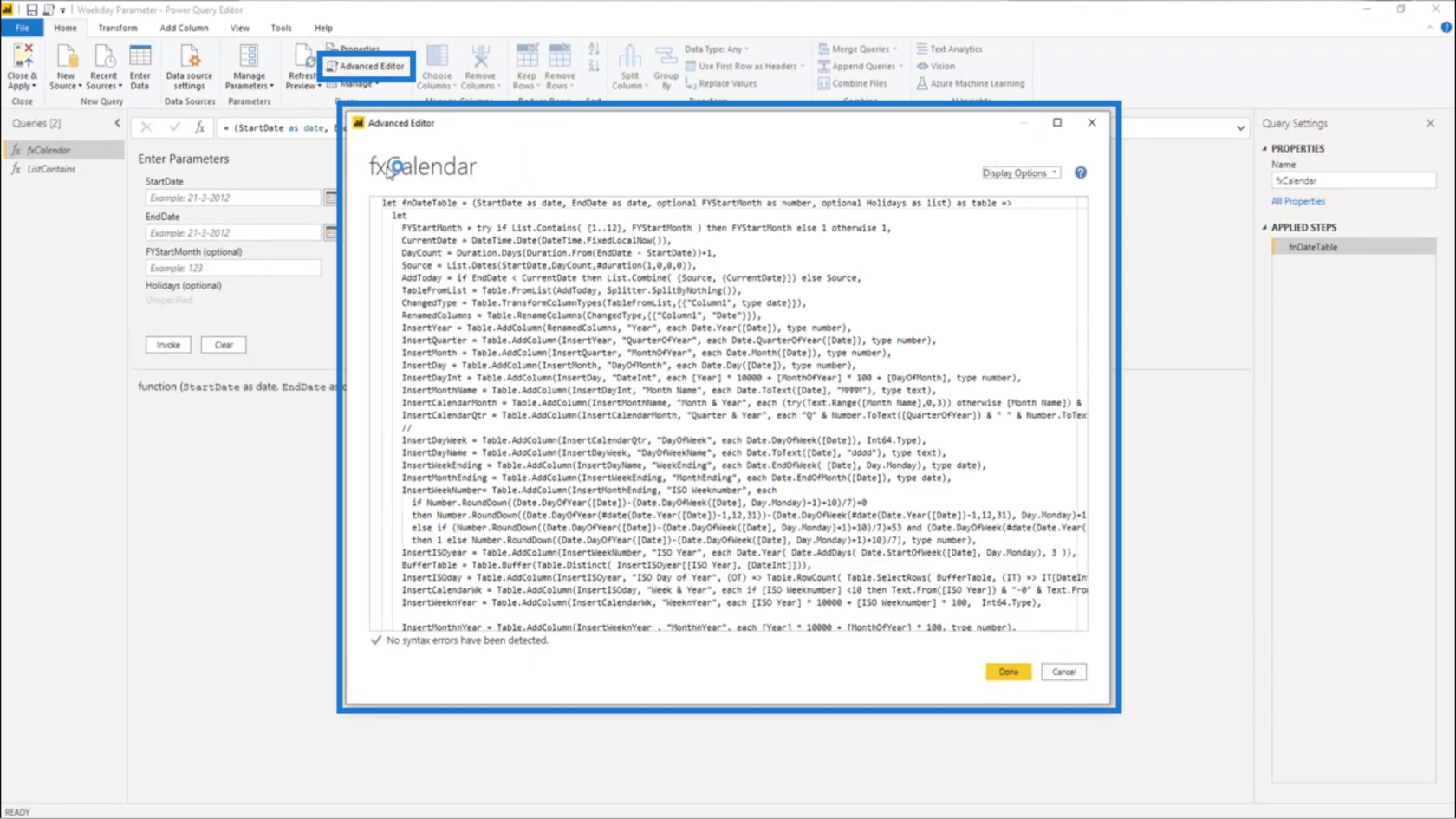This screenshot has width=1456, height=819.
Task: Click the Invoke button
Action: 168,345
